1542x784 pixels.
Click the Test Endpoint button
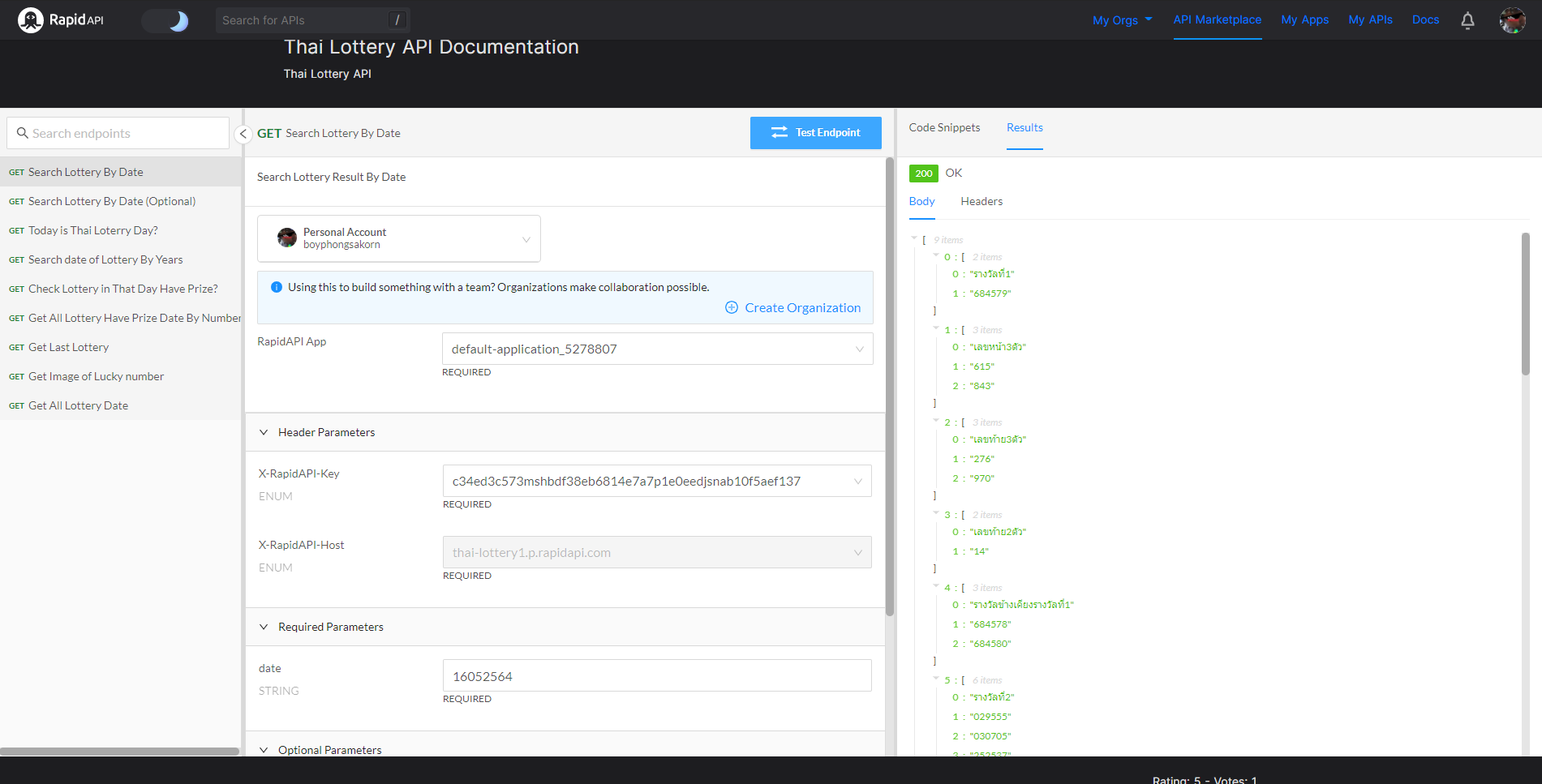(815, 133)
